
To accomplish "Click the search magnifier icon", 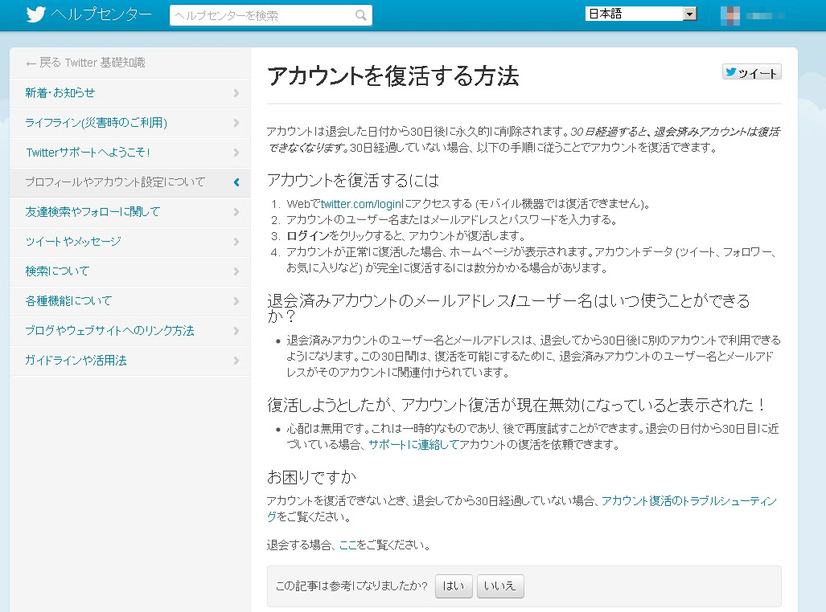I will tap(361, 15).
